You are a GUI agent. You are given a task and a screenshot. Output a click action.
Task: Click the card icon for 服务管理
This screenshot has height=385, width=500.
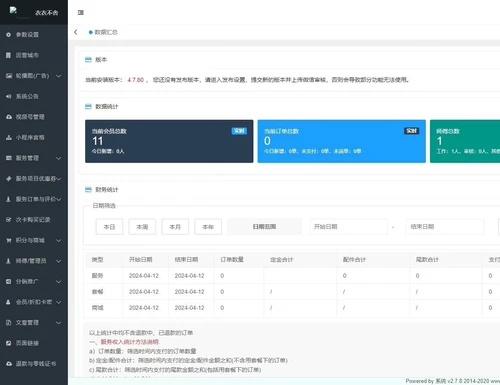[9, 158]
